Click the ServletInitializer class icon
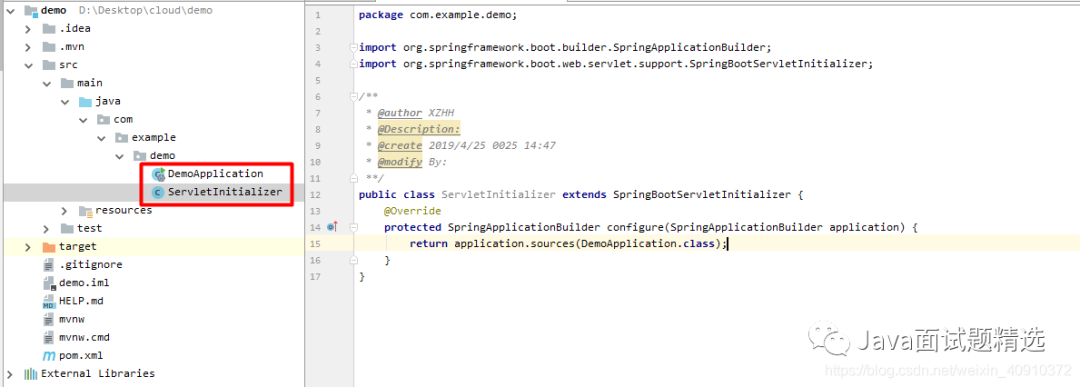 pos(158,193)
